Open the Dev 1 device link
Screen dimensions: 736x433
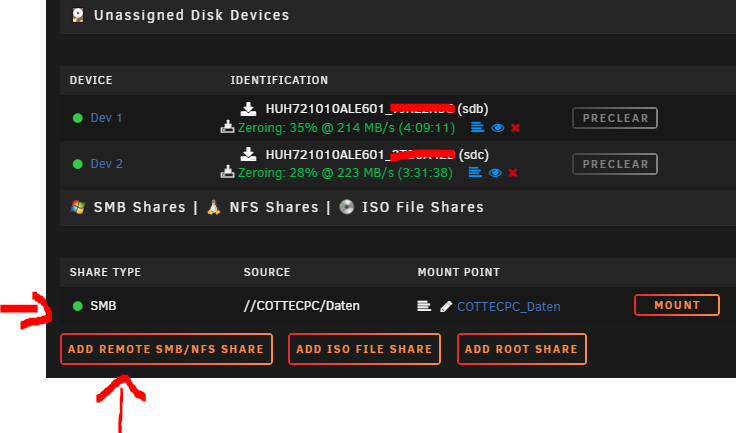click(106, 117)
